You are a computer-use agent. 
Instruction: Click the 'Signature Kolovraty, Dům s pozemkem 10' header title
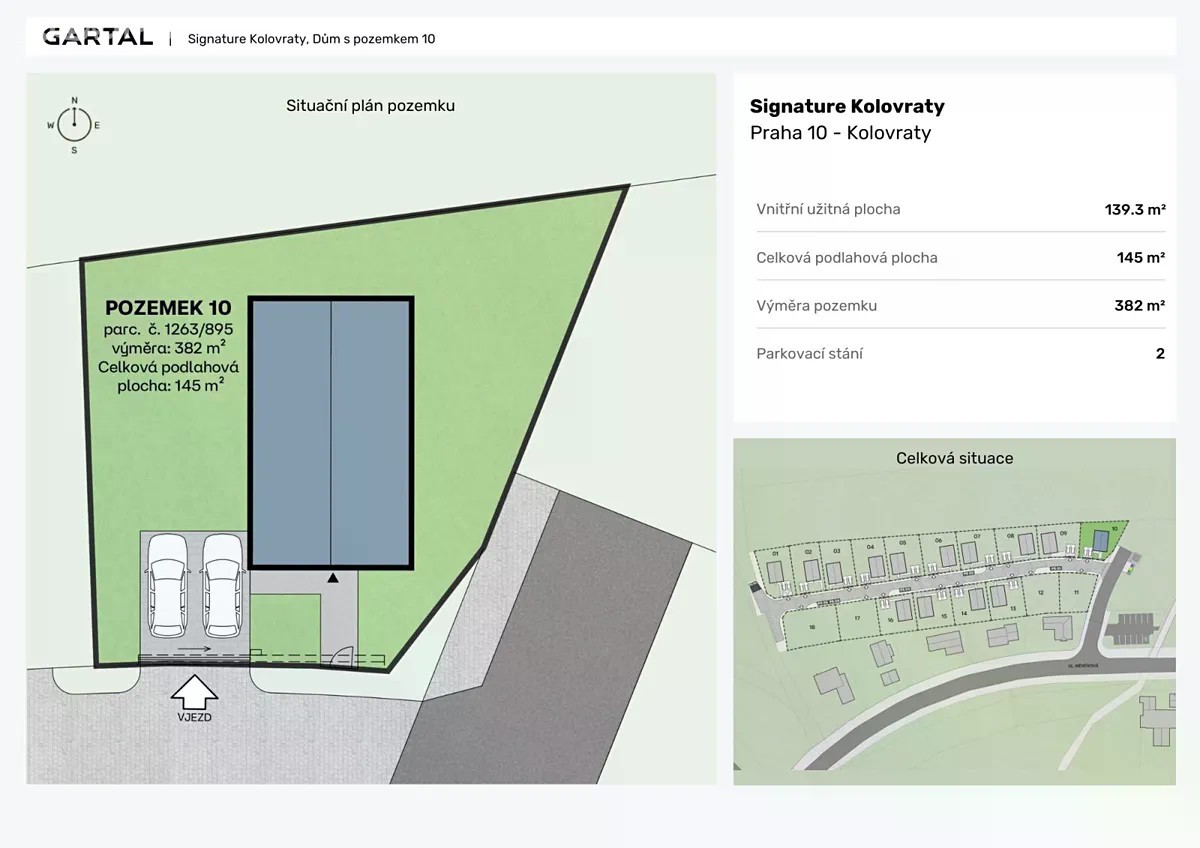pyautogui.click(x=311, y=39)
